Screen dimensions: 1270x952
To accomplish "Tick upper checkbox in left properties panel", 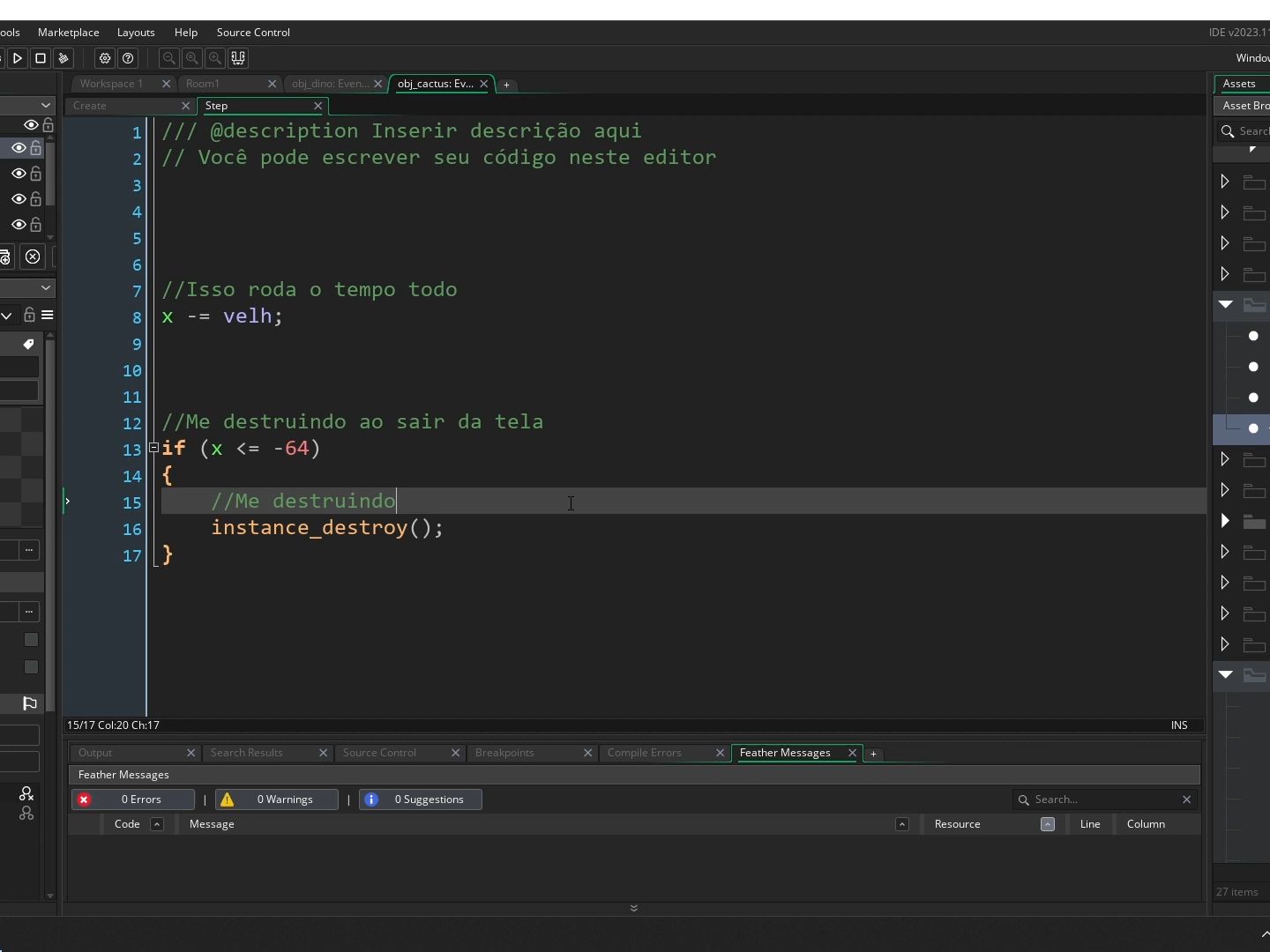I will point(31,640).
